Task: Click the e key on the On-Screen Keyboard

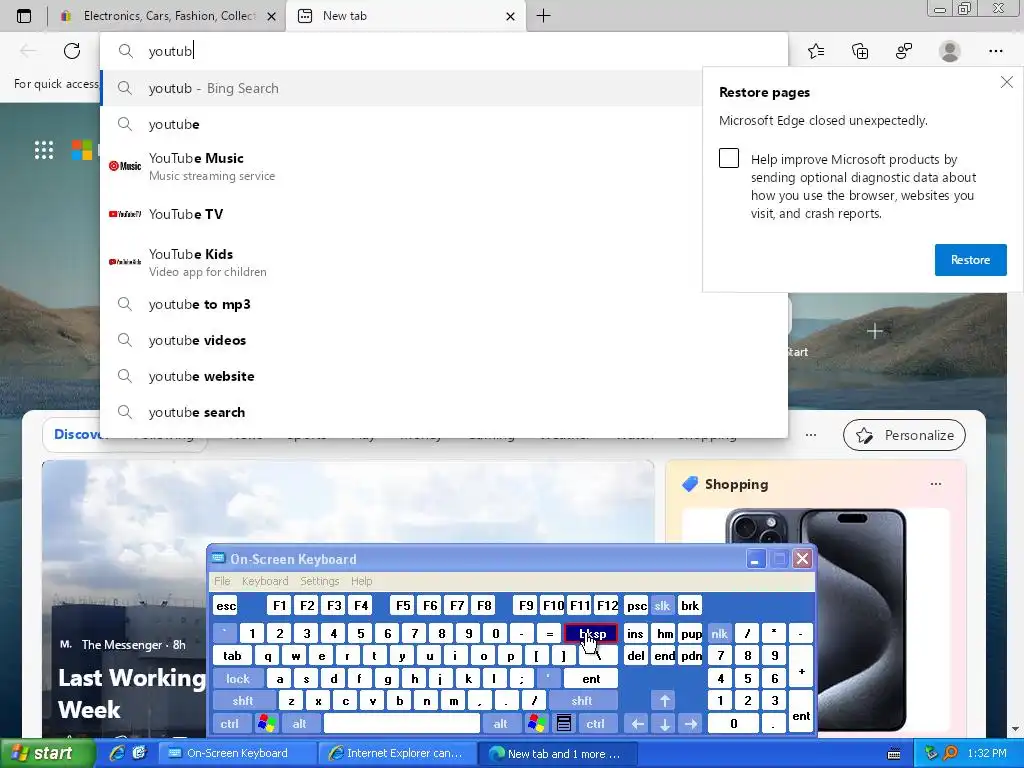Action: [321, 656]
